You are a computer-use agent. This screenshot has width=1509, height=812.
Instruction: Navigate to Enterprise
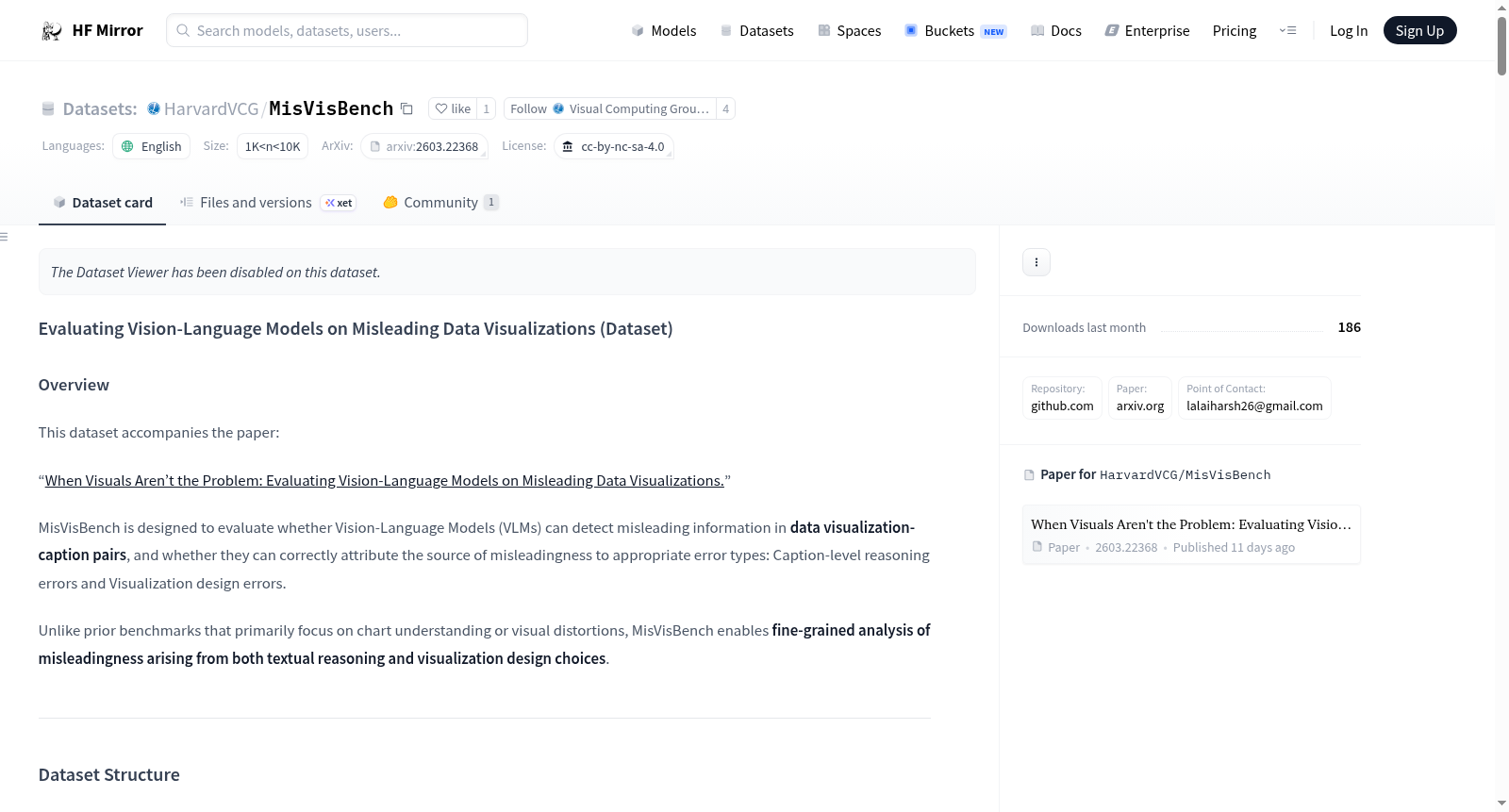click(x=1147, y=31)
